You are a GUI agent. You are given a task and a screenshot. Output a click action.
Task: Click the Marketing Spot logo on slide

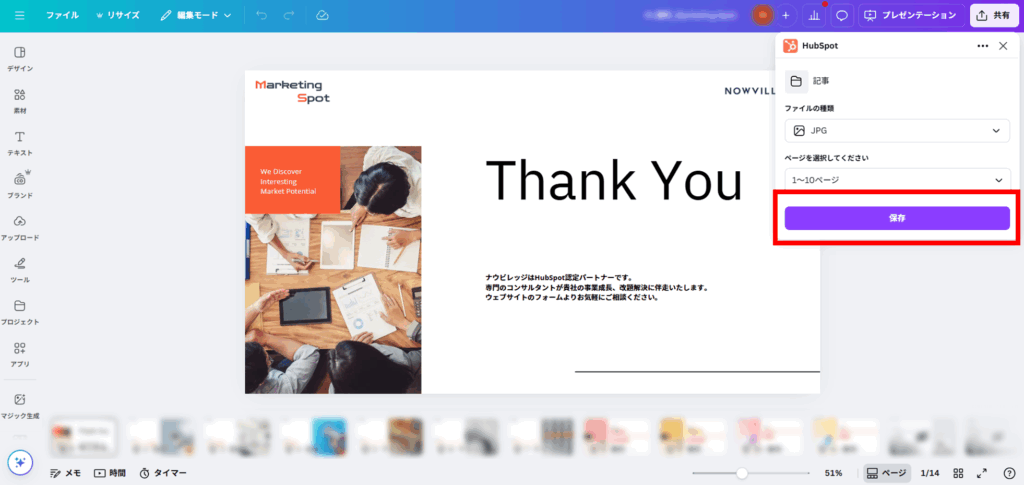[x=293, y=91]
